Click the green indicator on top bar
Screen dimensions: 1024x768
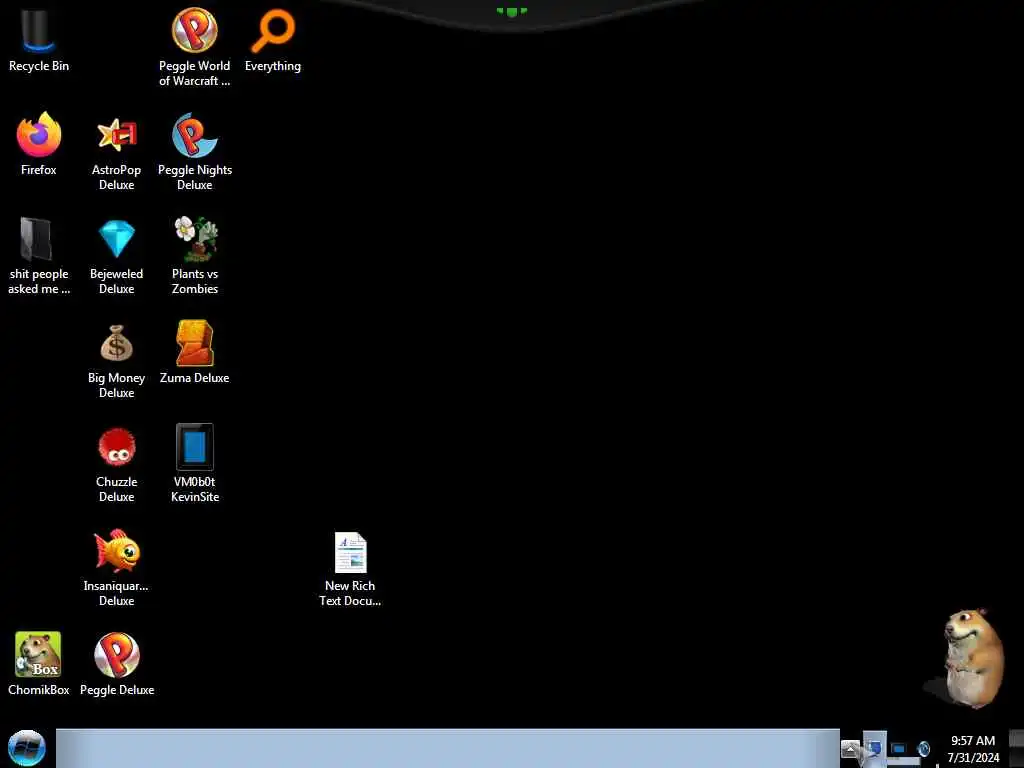[511, 11]
